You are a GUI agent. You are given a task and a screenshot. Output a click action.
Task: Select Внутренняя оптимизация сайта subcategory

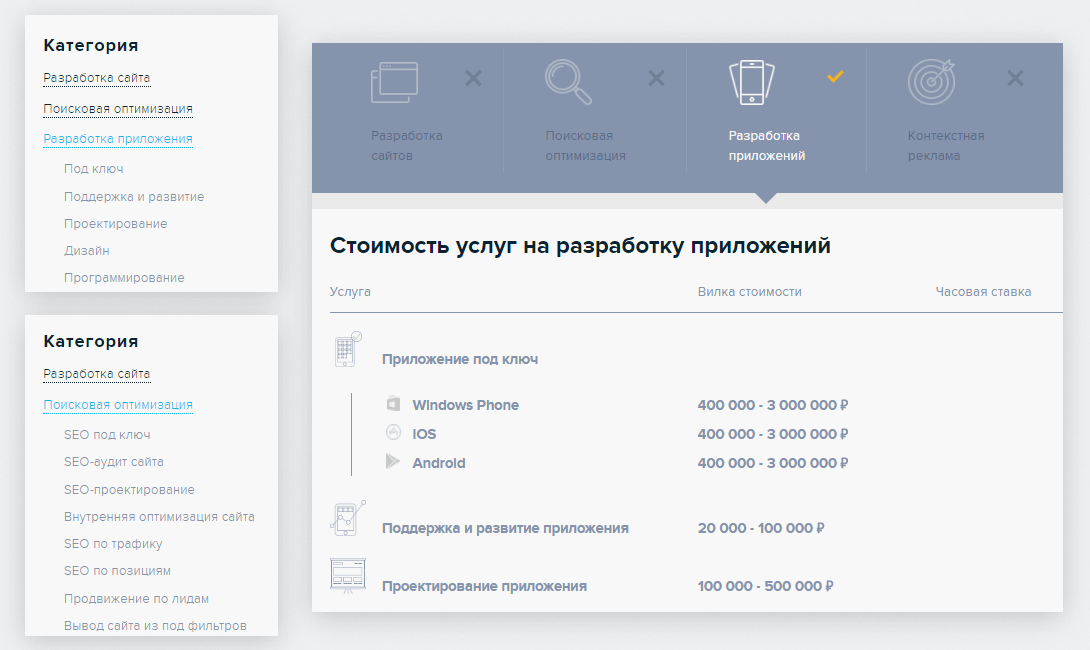point(159,517)
